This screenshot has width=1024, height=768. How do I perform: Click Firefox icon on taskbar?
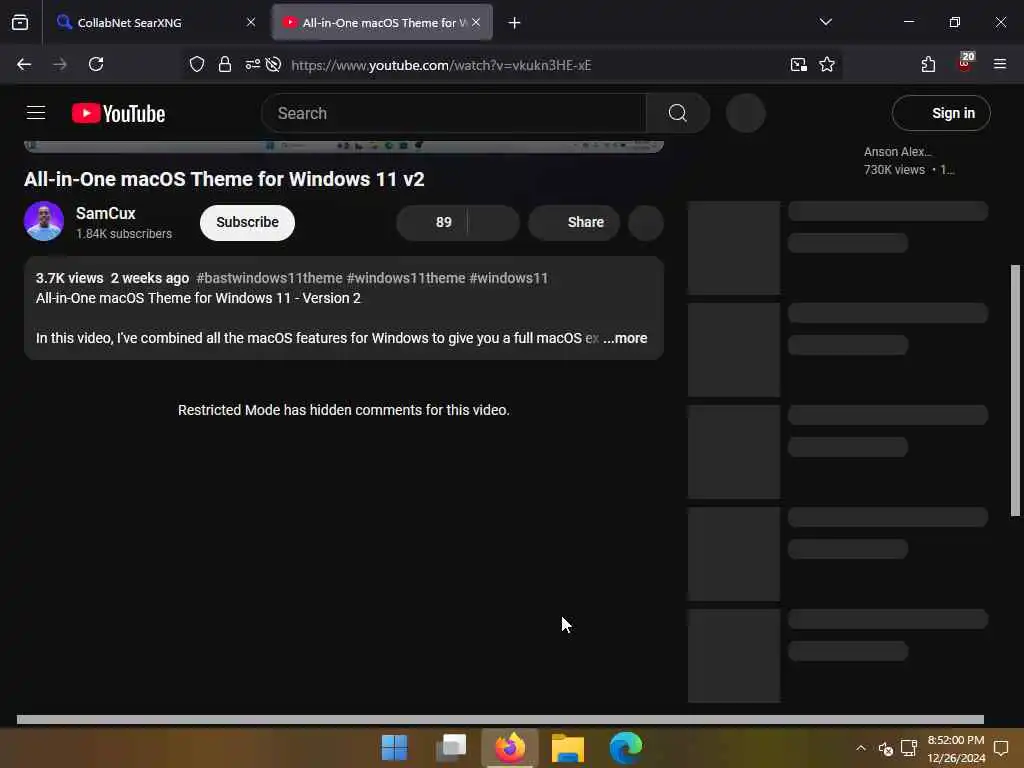510,748
